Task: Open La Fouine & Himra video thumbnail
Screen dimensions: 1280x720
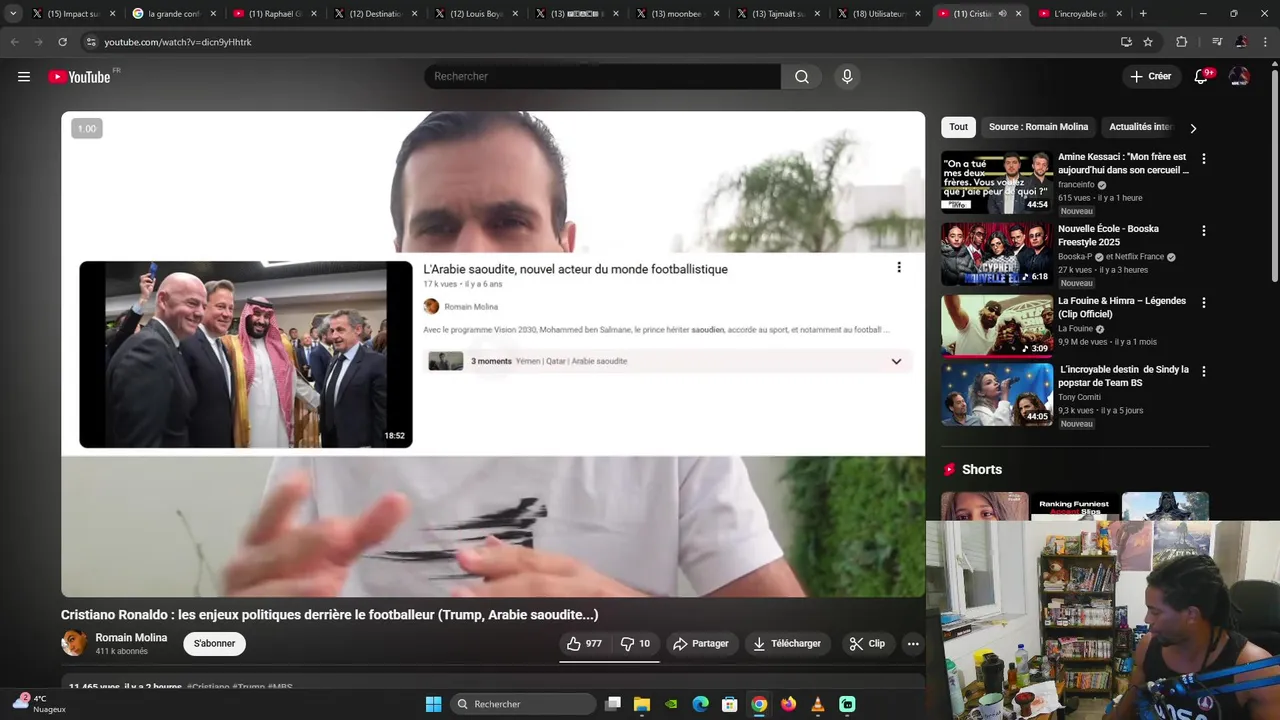Action: (996, 326)
